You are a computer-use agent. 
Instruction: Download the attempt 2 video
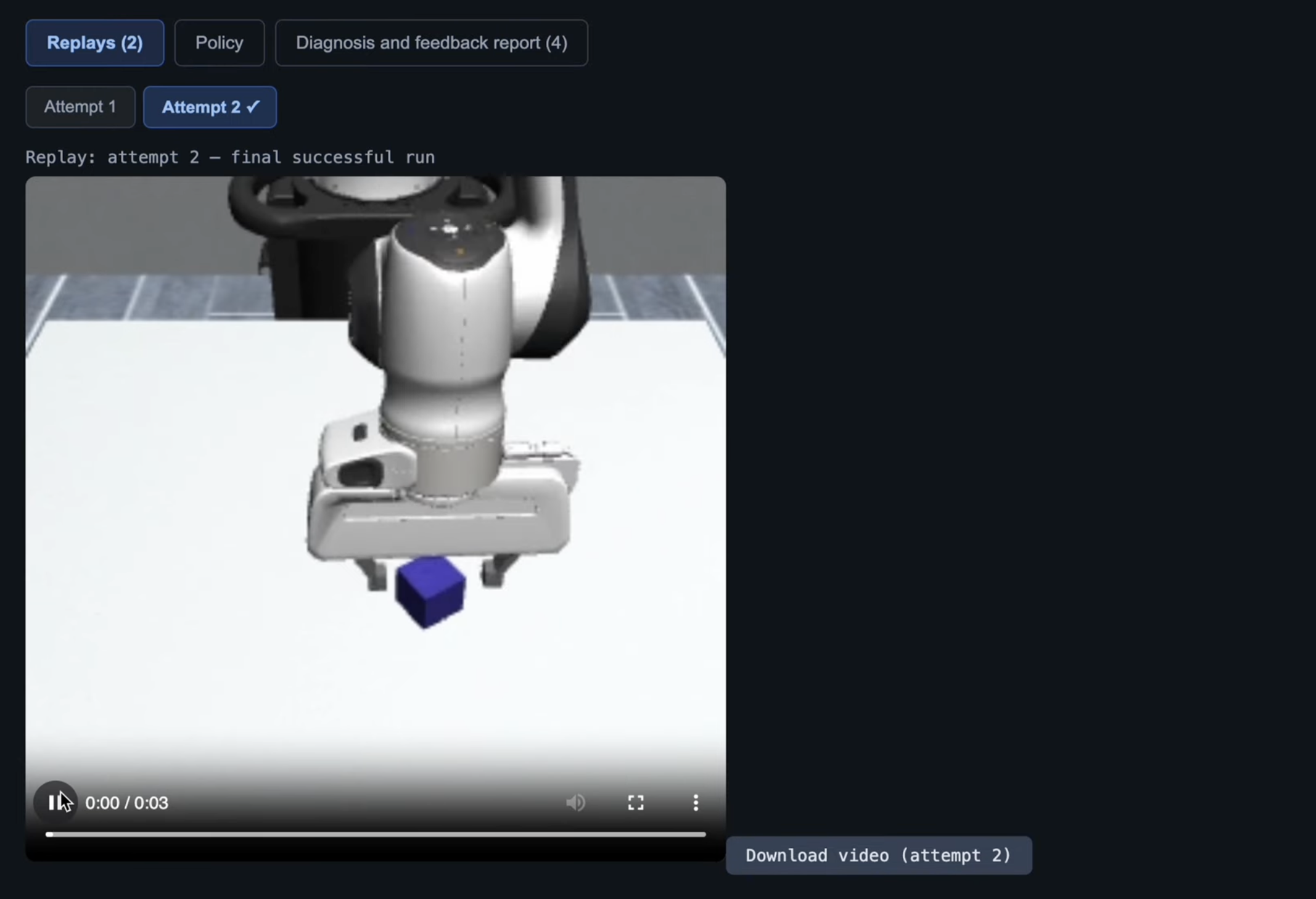pyautogui.click(x=878, y=855)
